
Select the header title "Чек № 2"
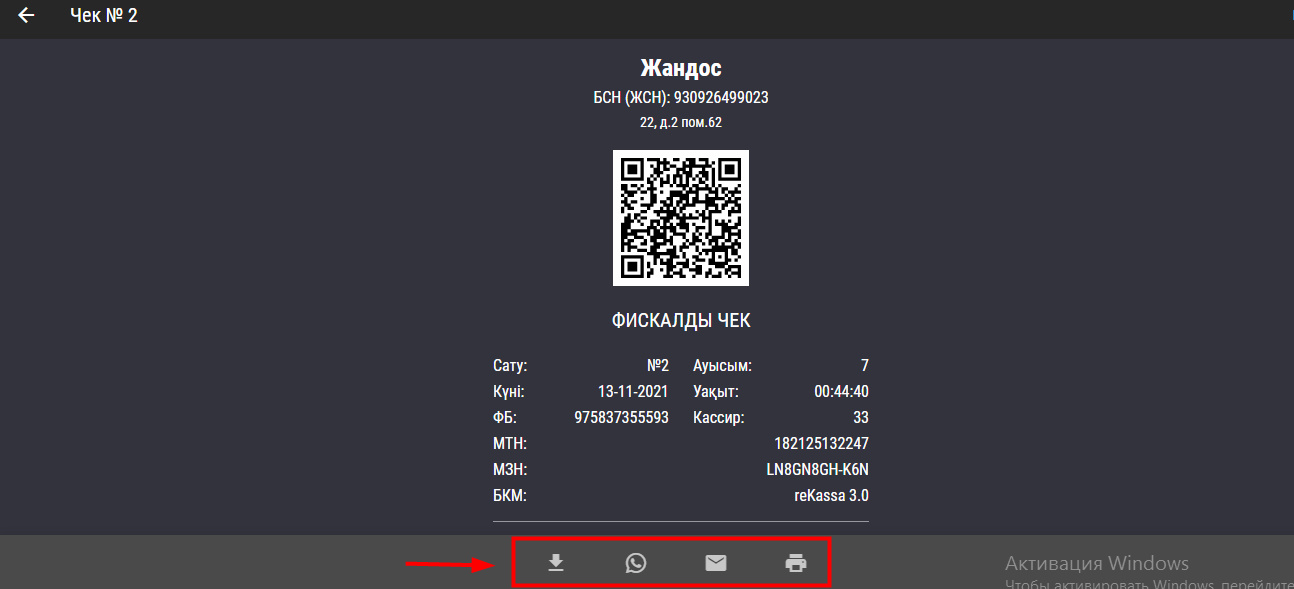click(x=104, y=16)
